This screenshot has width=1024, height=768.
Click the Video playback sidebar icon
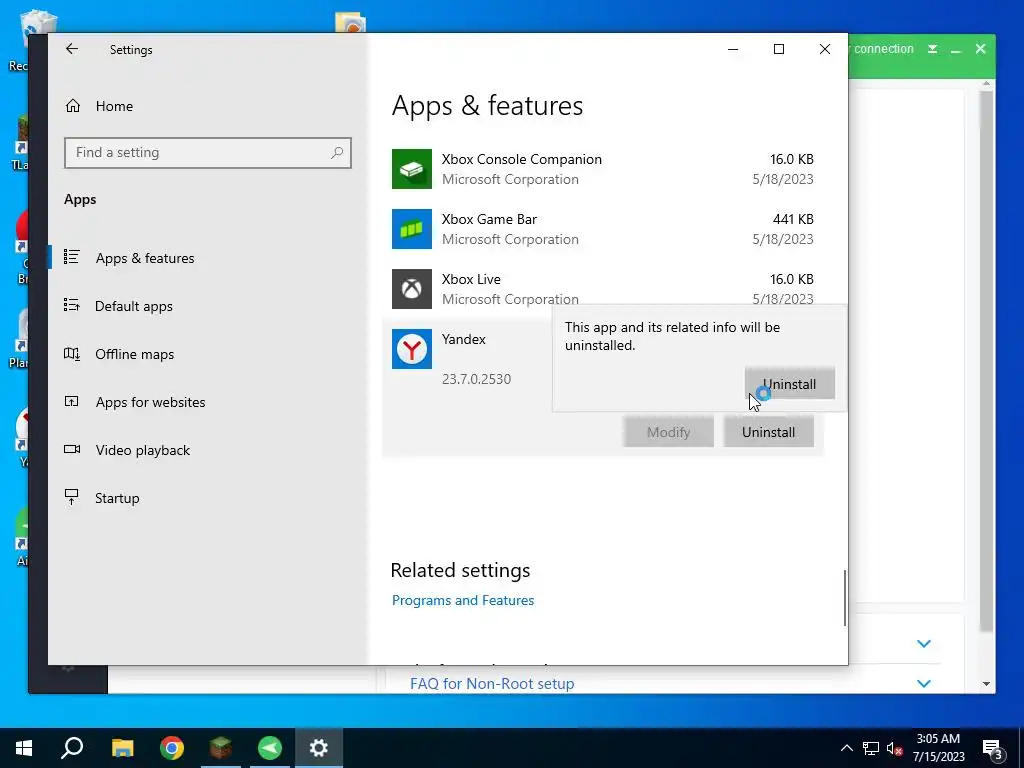pyautogui.click(x=72, y=449)
